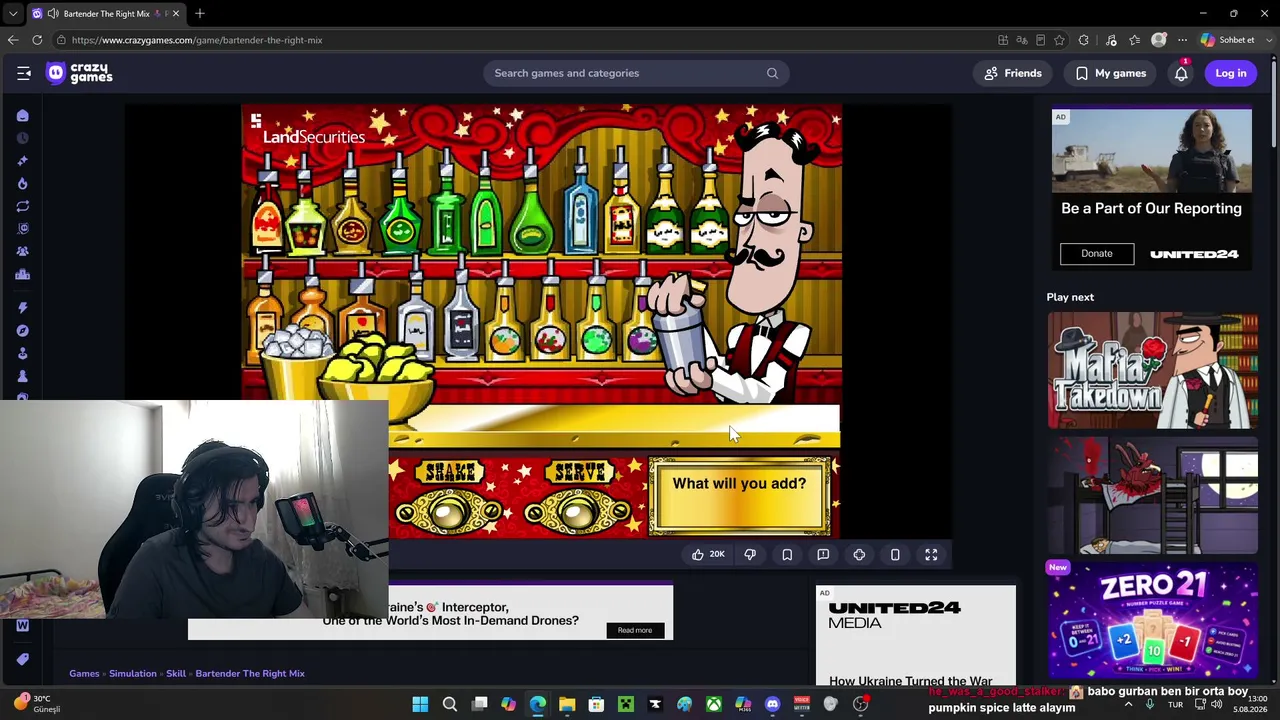Open Windows taskbar Search

(450, 704)
